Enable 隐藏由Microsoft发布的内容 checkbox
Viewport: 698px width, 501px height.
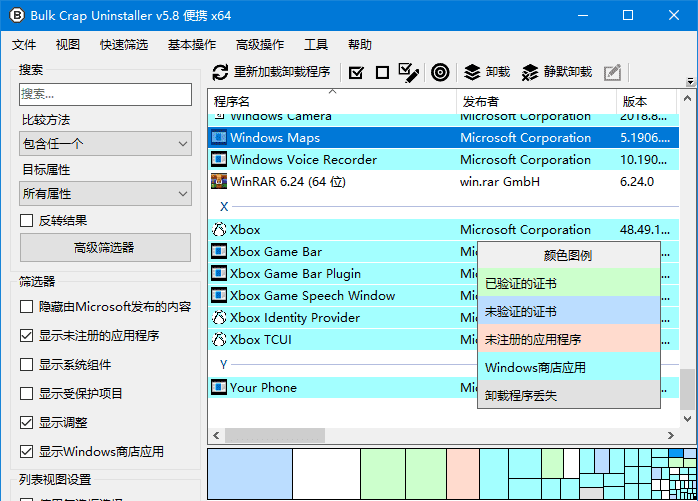(26, 306)
